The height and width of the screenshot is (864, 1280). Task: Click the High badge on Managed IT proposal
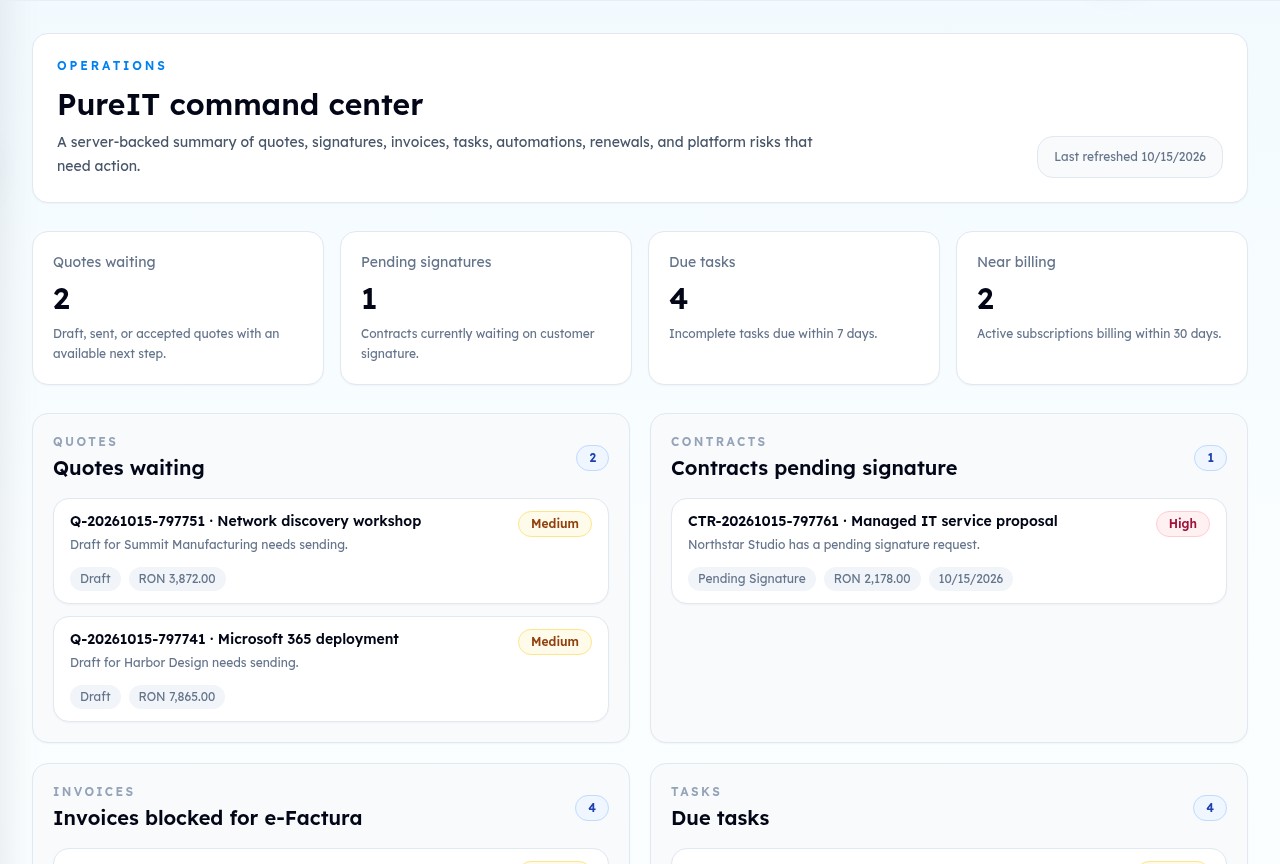(x=1183, y=524)
